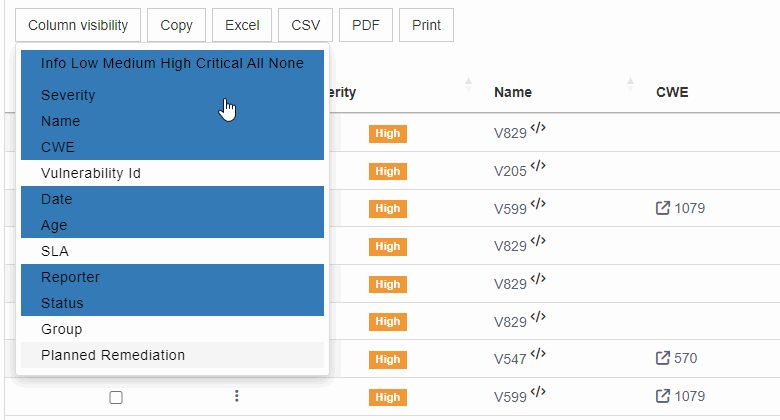Viewport: 780px width, 420px height.
Task: Export the table with the Excel button
Action: (242, 25)
